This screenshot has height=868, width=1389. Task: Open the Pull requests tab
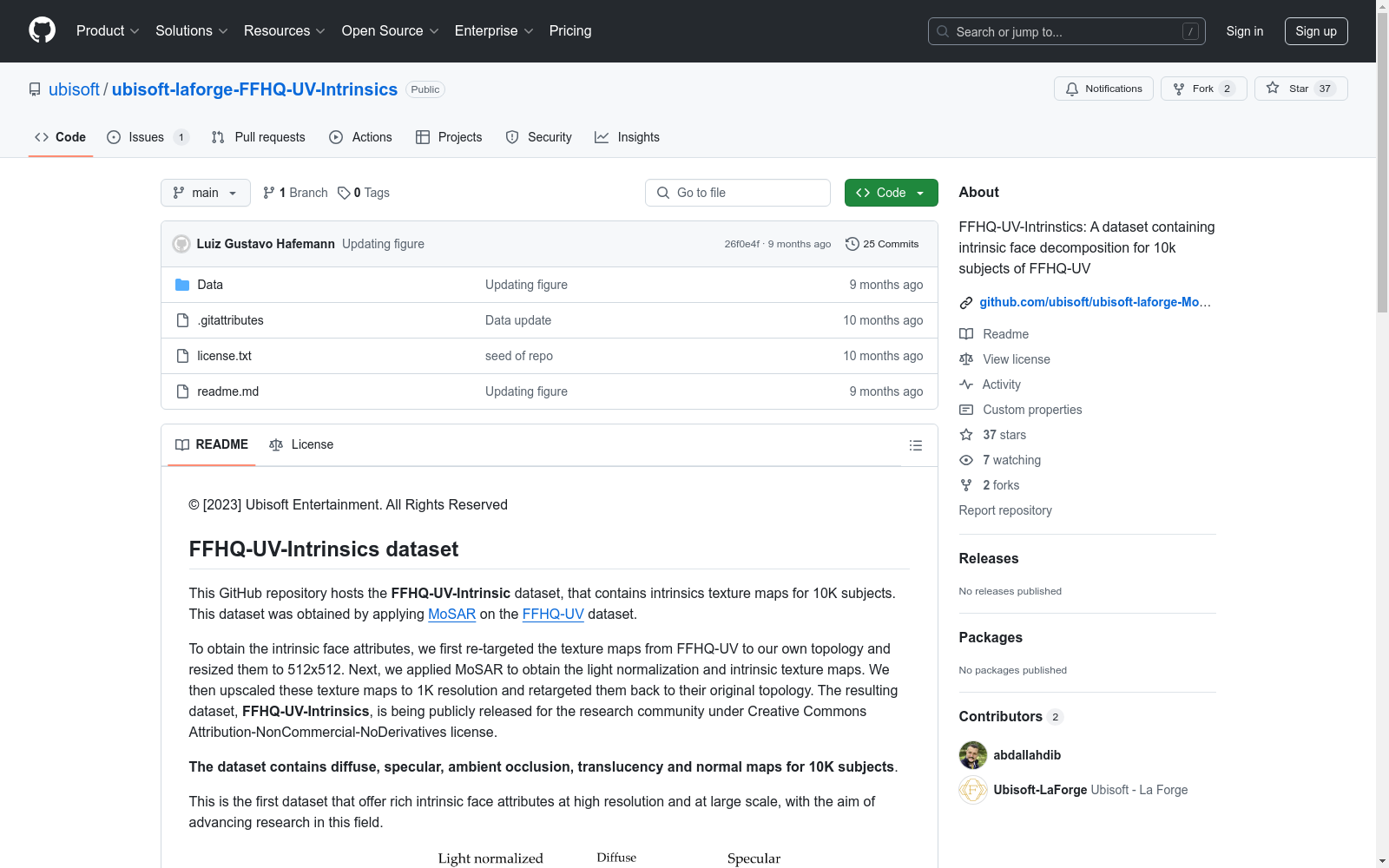(x=259, y=137)
